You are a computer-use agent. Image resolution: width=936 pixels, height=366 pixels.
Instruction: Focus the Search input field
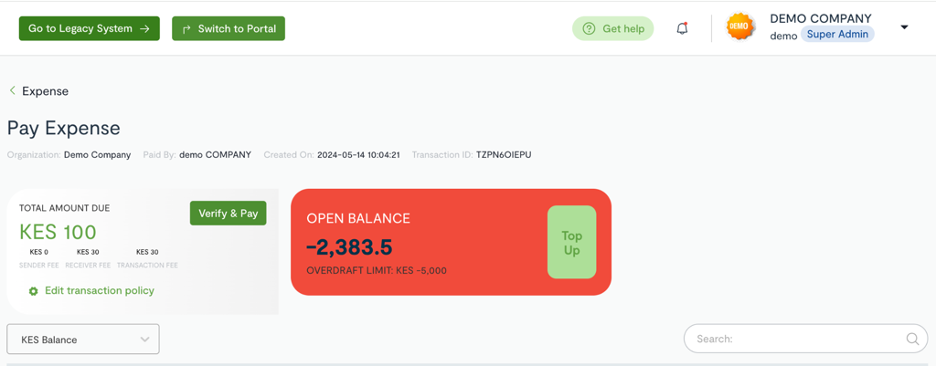[806, 339]
